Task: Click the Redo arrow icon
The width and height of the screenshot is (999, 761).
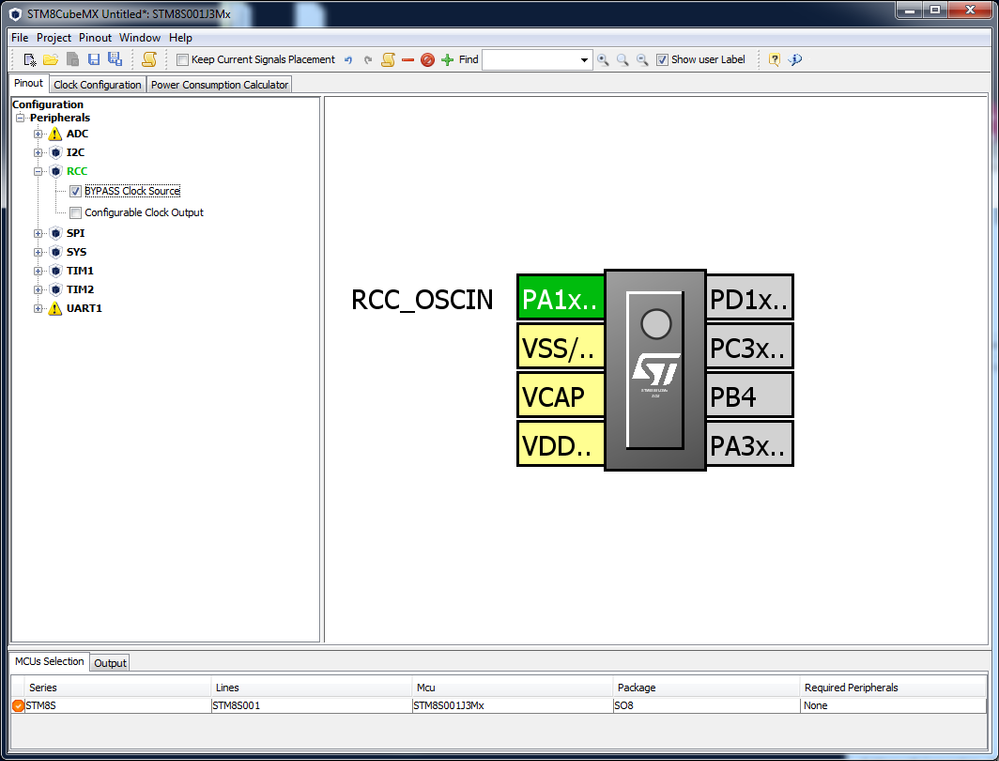Action: click(x=368, y=60)
